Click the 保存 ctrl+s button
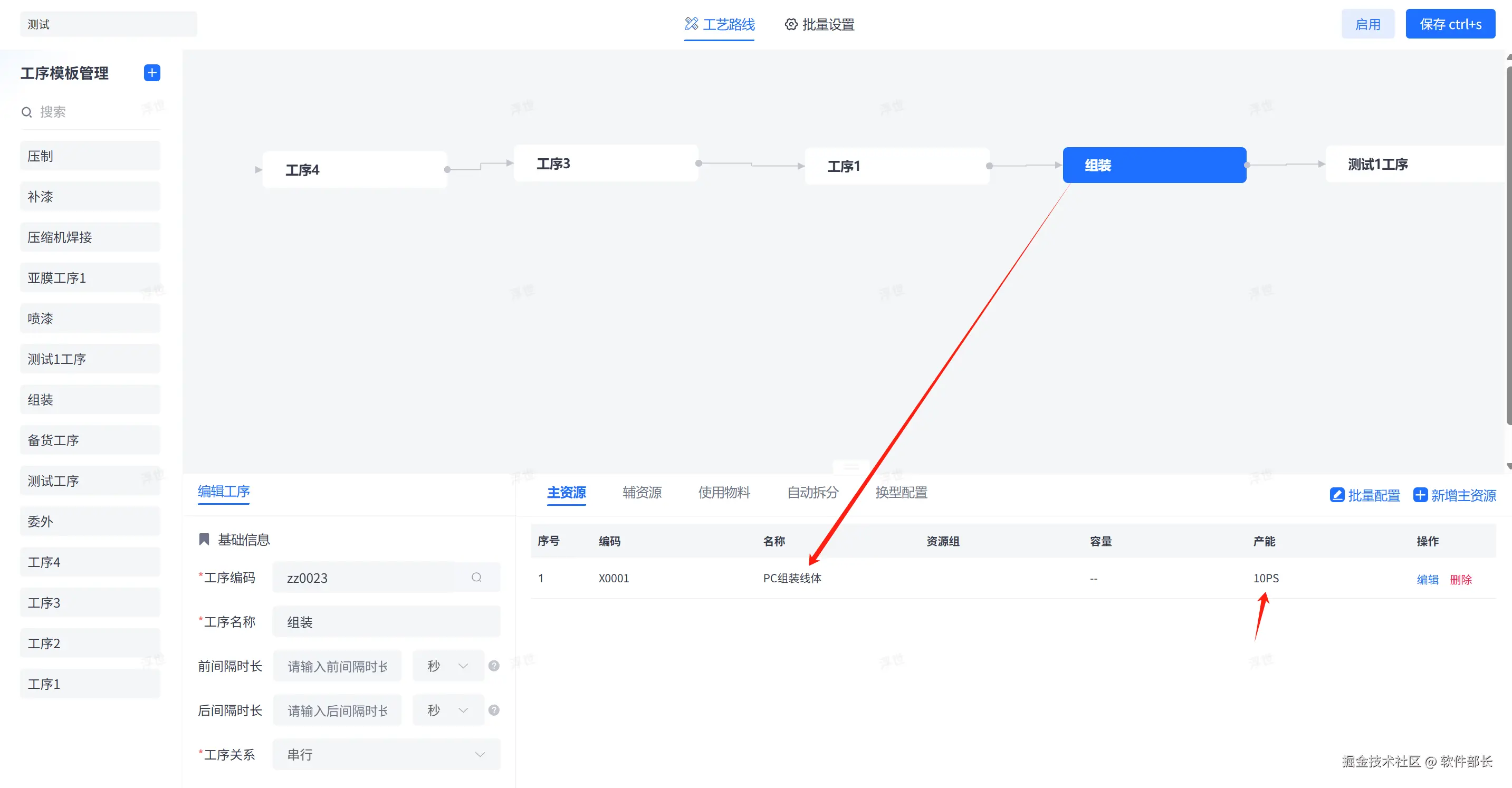1512x788 pixels. pos(1450,24)
